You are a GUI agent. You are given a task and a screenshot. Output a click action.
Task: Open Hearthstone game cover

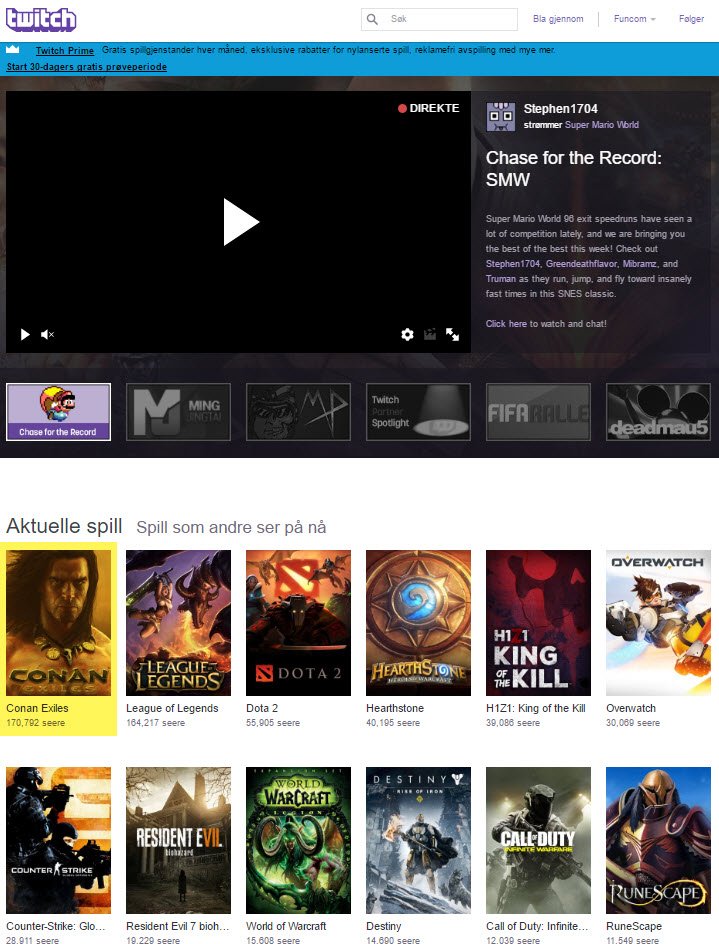tap(418, 623)
